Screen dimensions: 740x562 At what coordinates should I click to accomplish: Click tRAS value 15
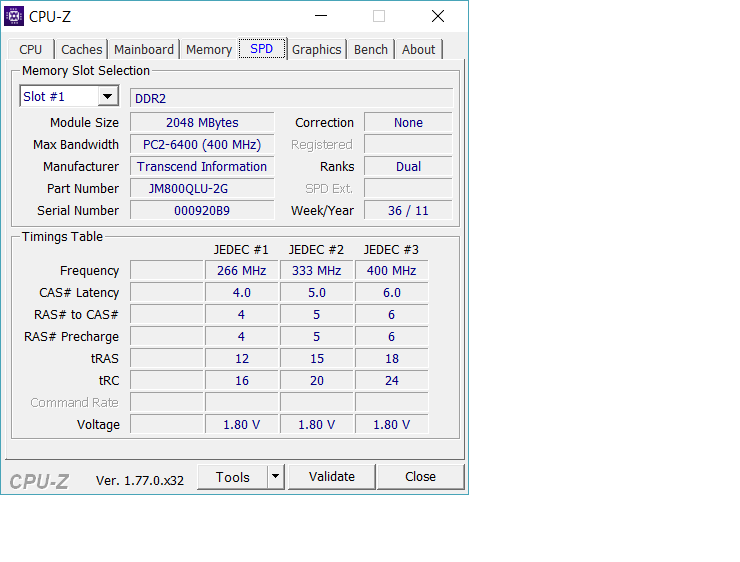click(317, 359)
